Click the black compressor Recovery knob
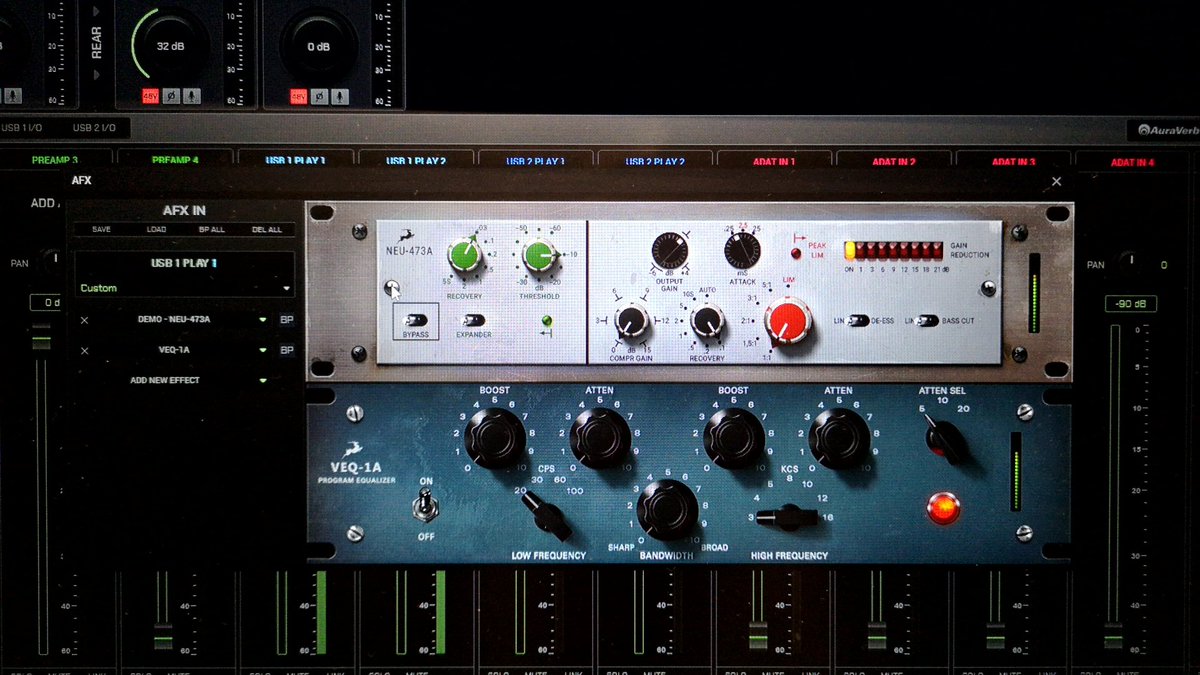This screenshot has height=675, width=1200. click(707, 321)
